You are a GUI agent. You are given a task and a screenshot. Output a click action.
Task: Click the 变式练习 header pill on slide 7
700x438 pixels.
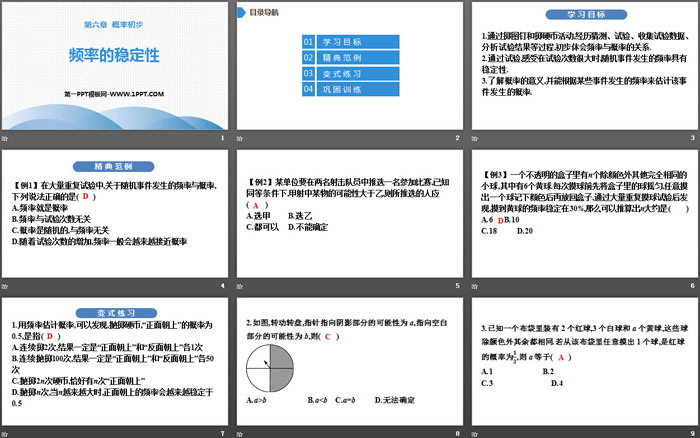point(116,313)
